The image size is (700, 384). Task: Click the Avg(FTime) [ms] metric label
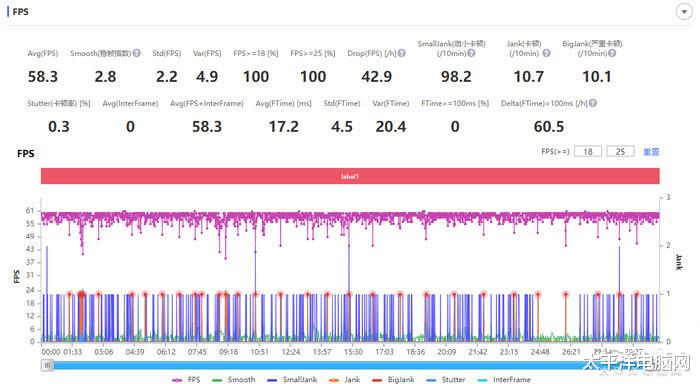[283, 103]
